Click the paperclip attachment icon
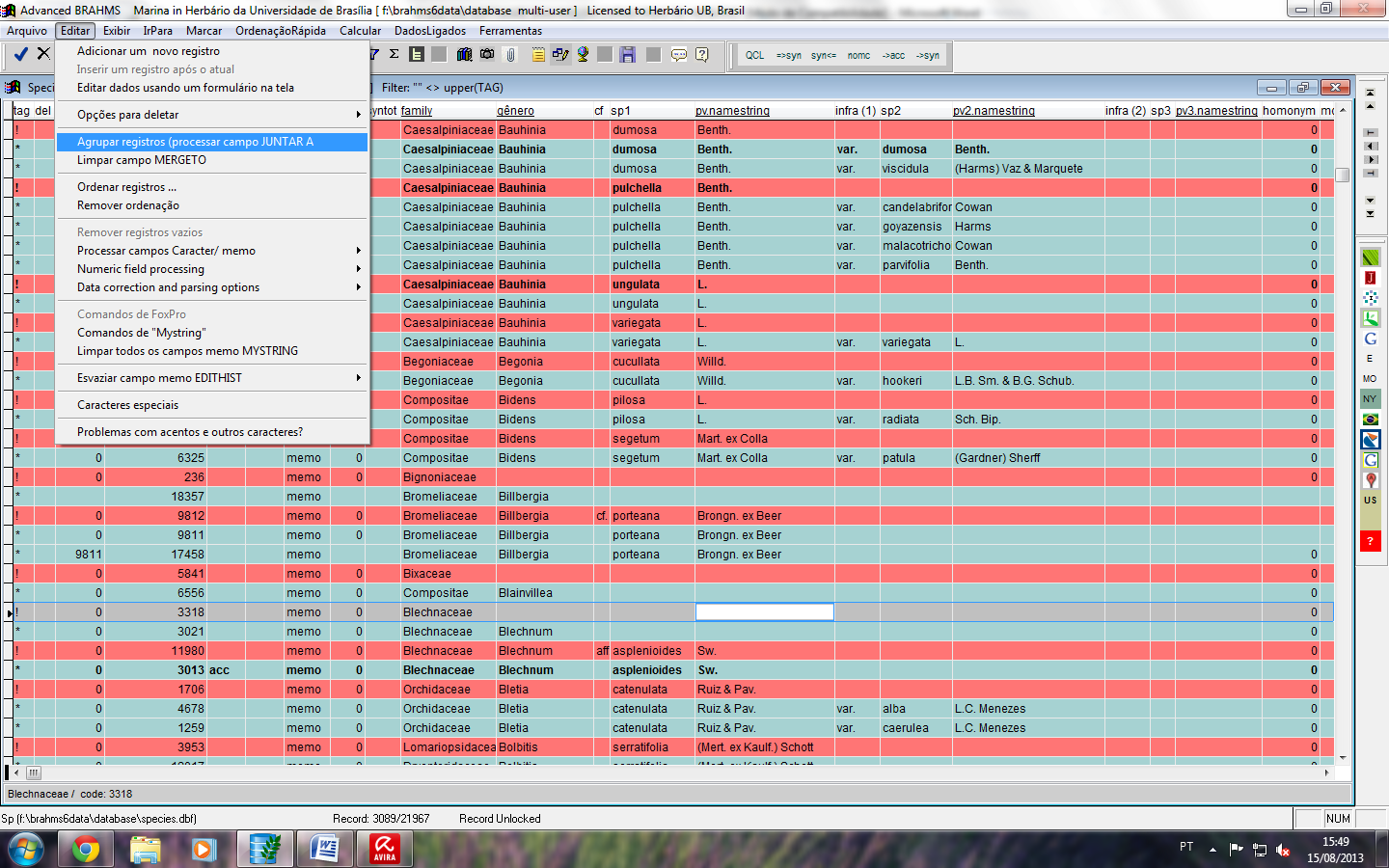 coord(511,55)
